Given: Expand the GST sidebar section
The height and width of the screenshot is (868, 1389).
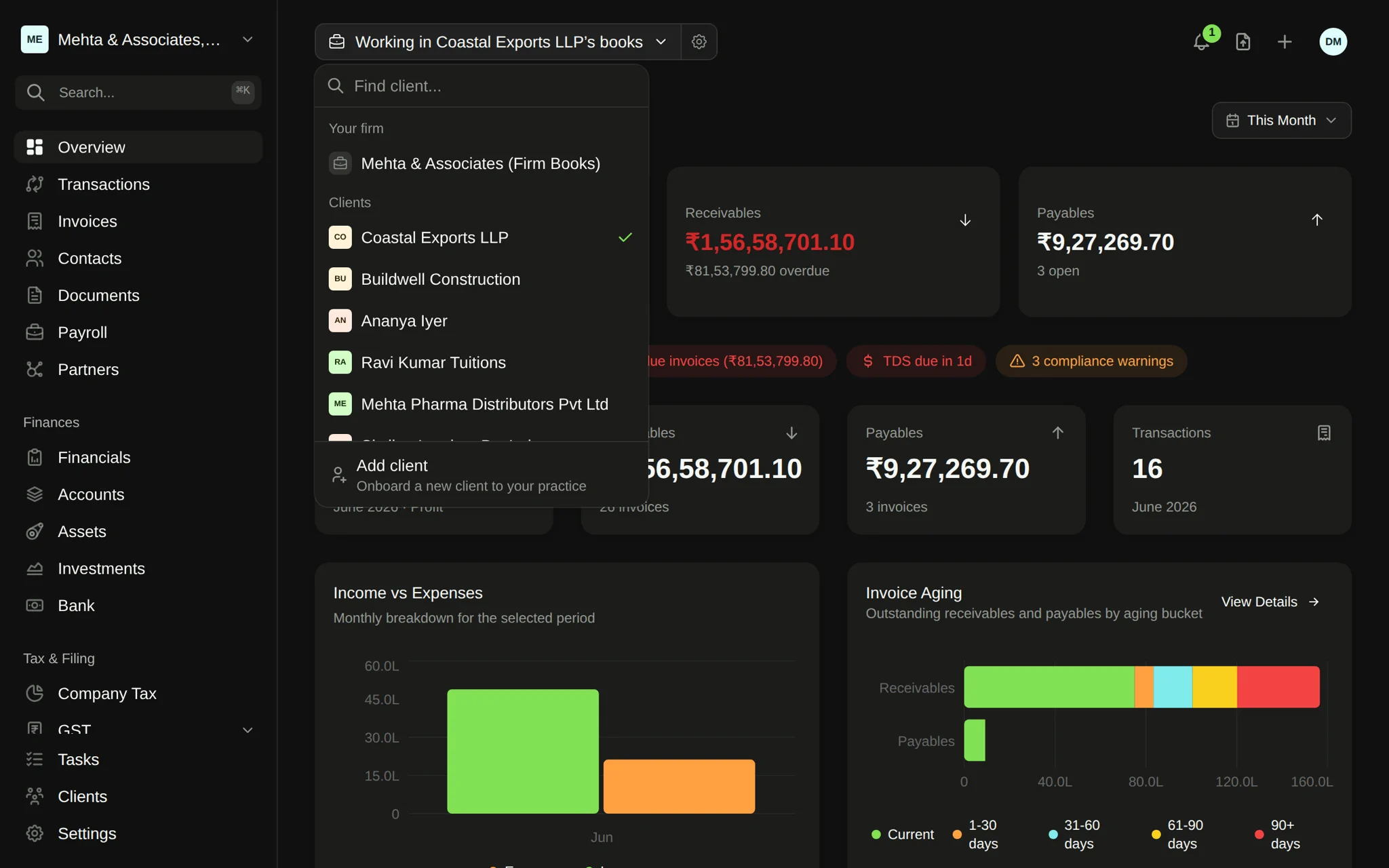Looking at the screenshot, I should [x=138, y=730].
